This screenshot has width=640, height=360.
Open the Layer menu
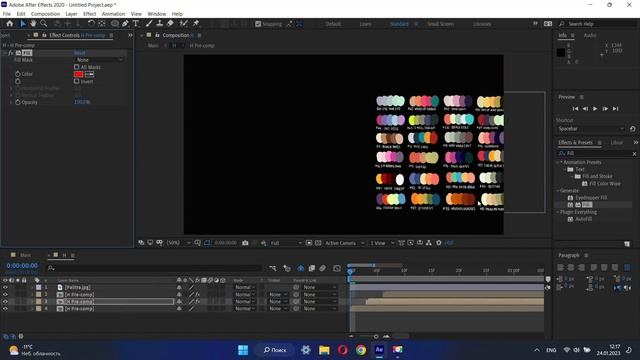pos(71,14)
